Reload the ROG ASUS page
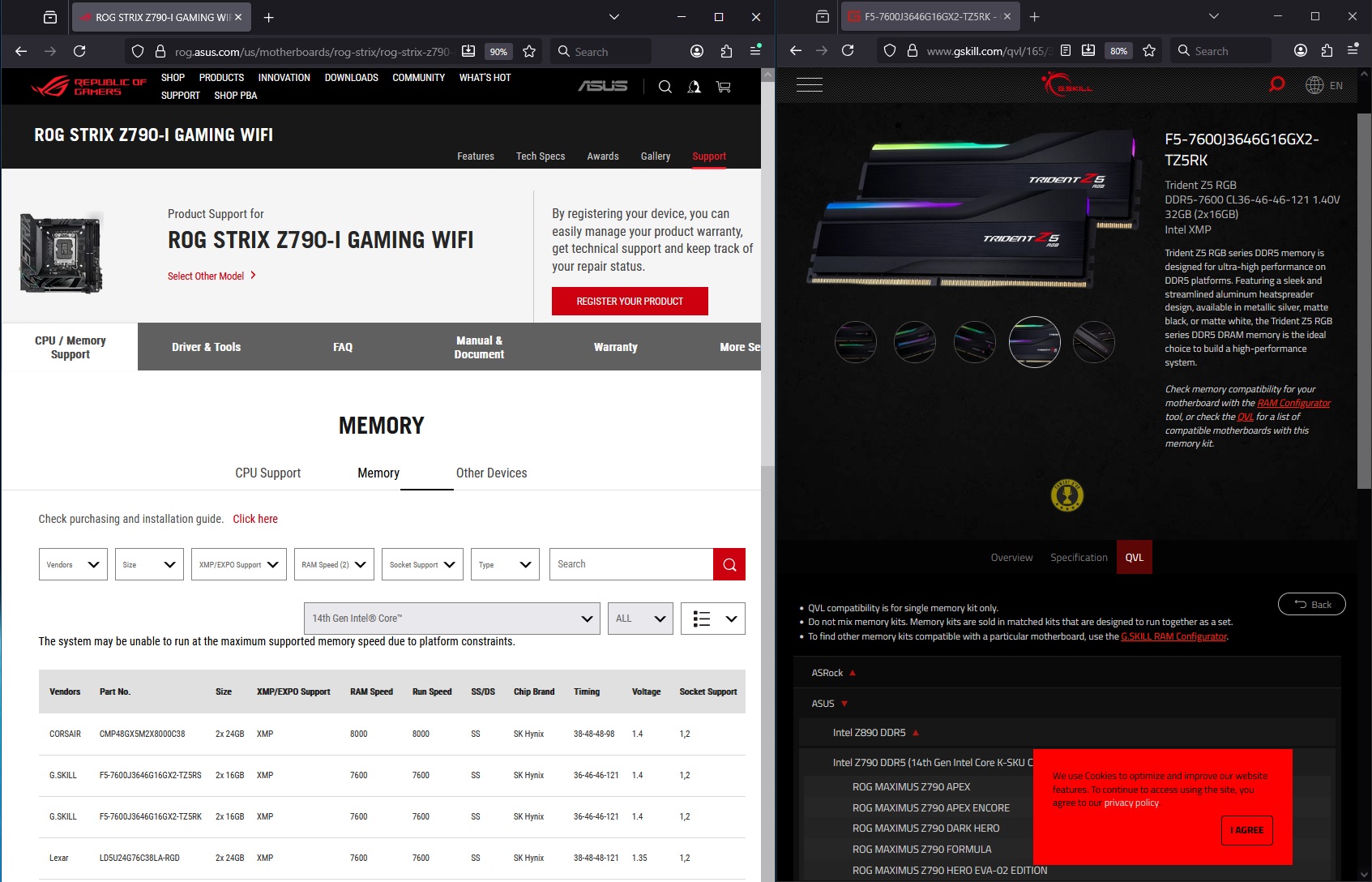 (x=79, y=51)
